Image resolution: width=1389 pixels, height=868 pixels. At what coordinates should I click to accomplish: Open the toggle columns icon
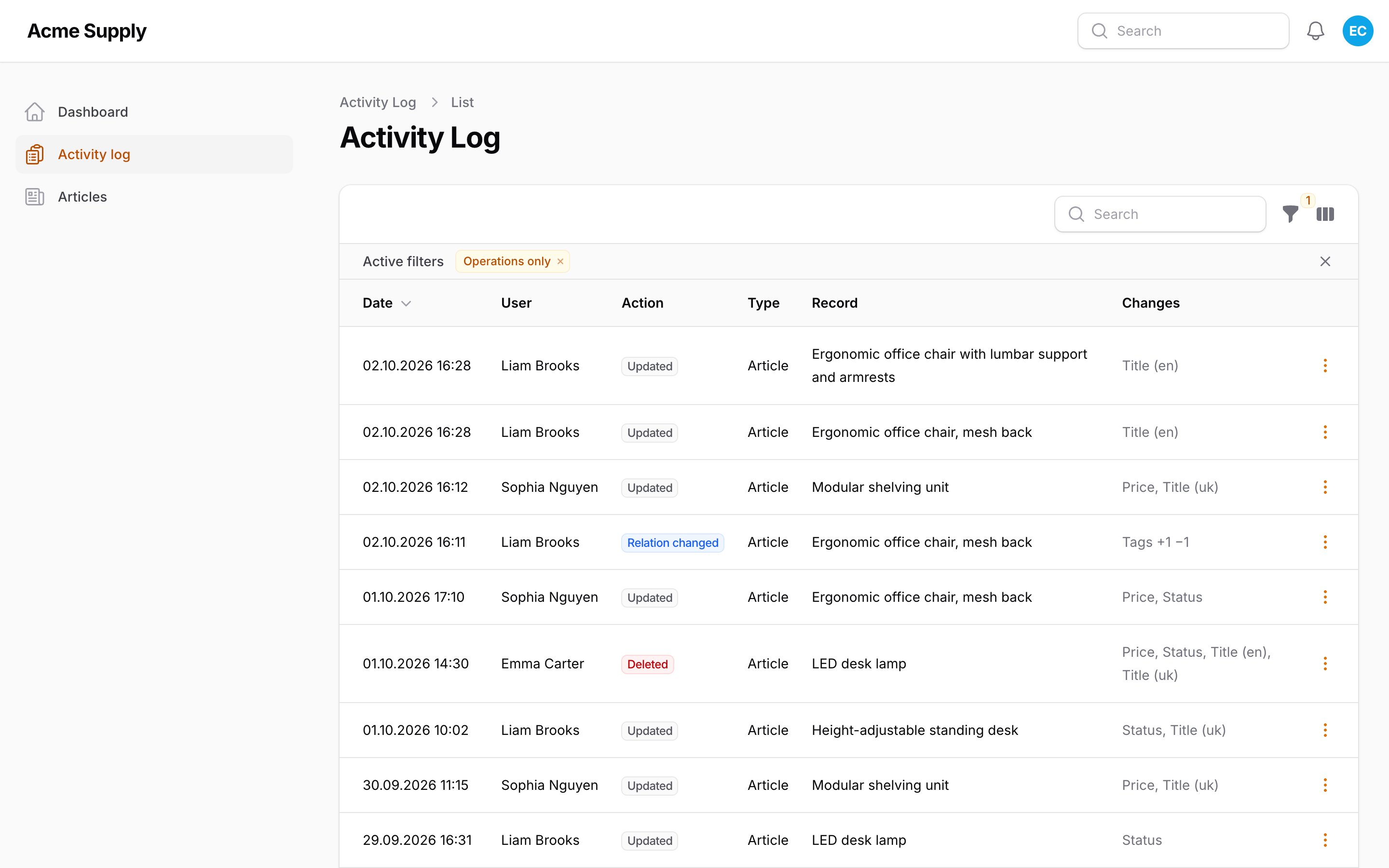pyautogui.click(x=1325, y=214)
